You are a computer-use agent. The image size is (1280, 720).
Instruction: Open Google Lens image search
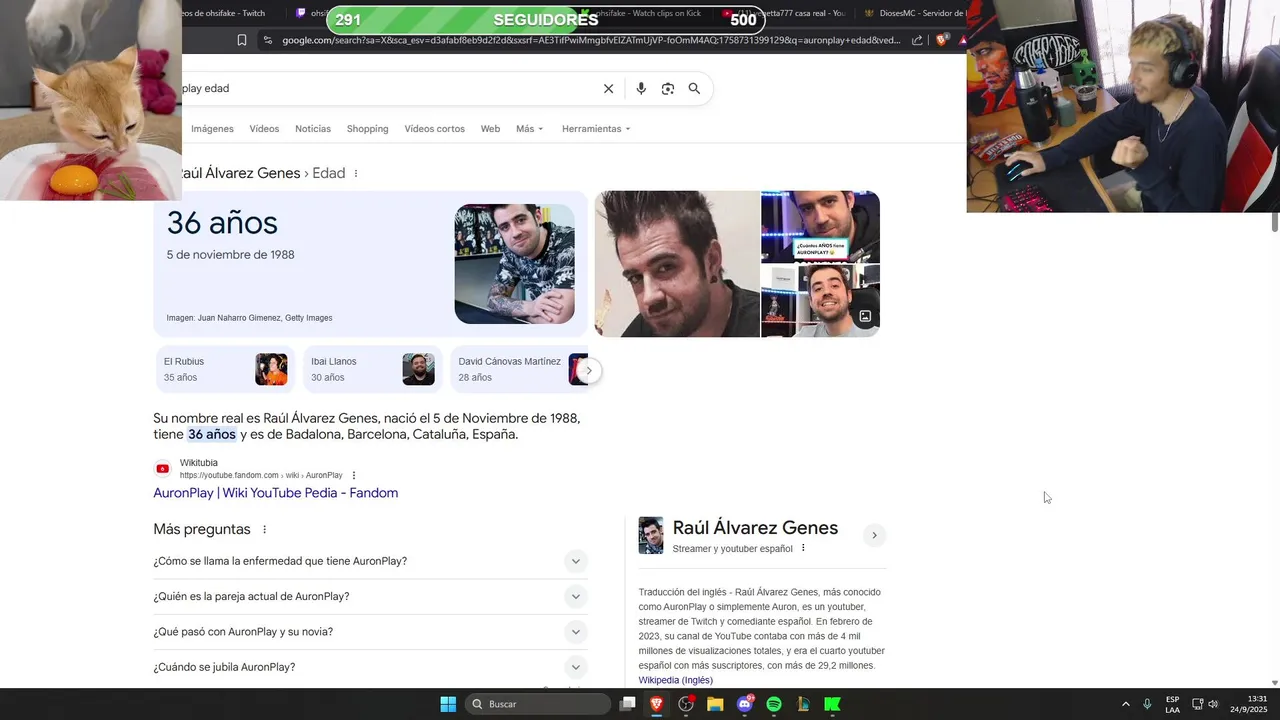click(x=668, y=89)
